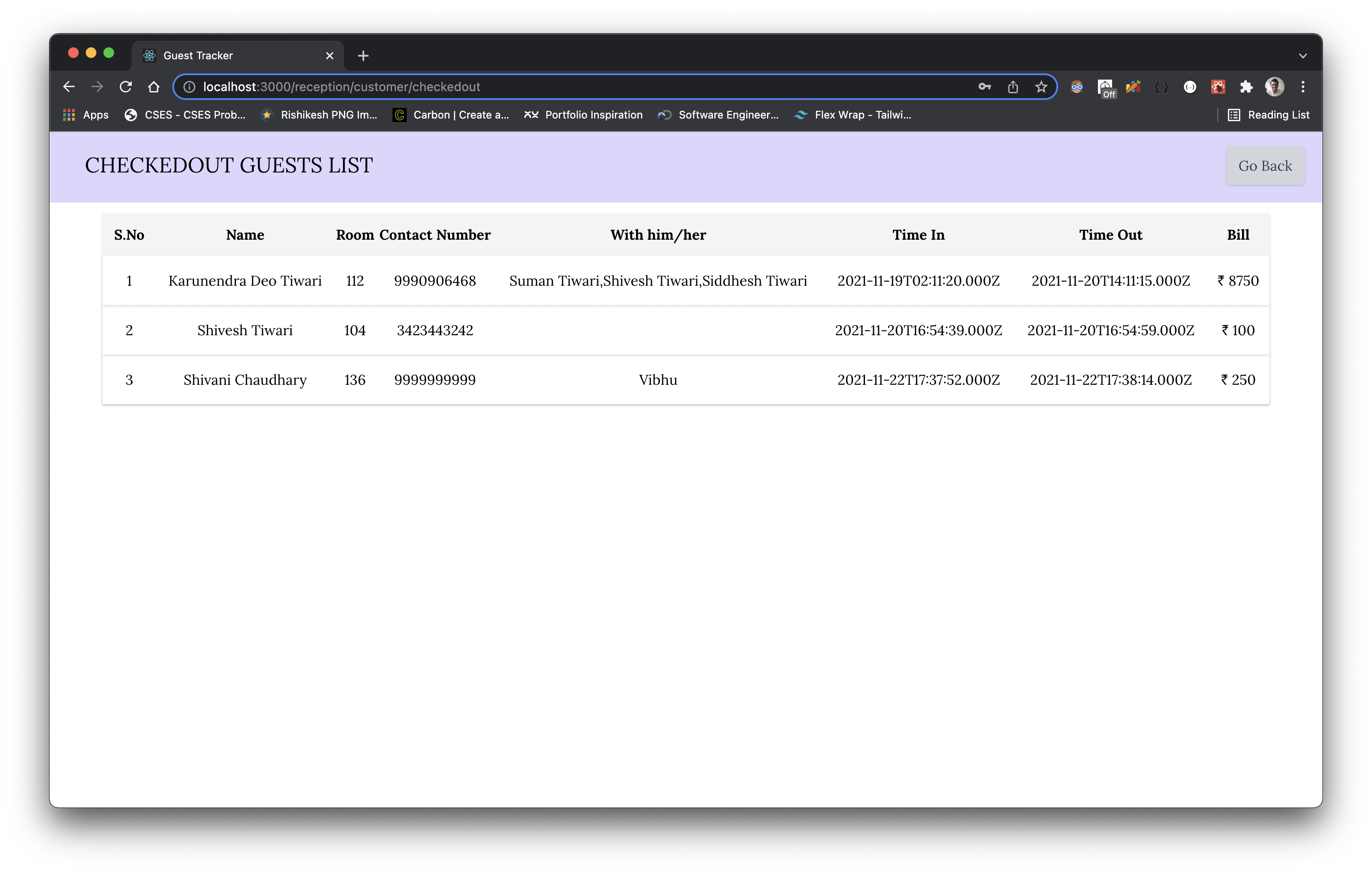Select the name Shivani Chaudhary

point(245,380)
